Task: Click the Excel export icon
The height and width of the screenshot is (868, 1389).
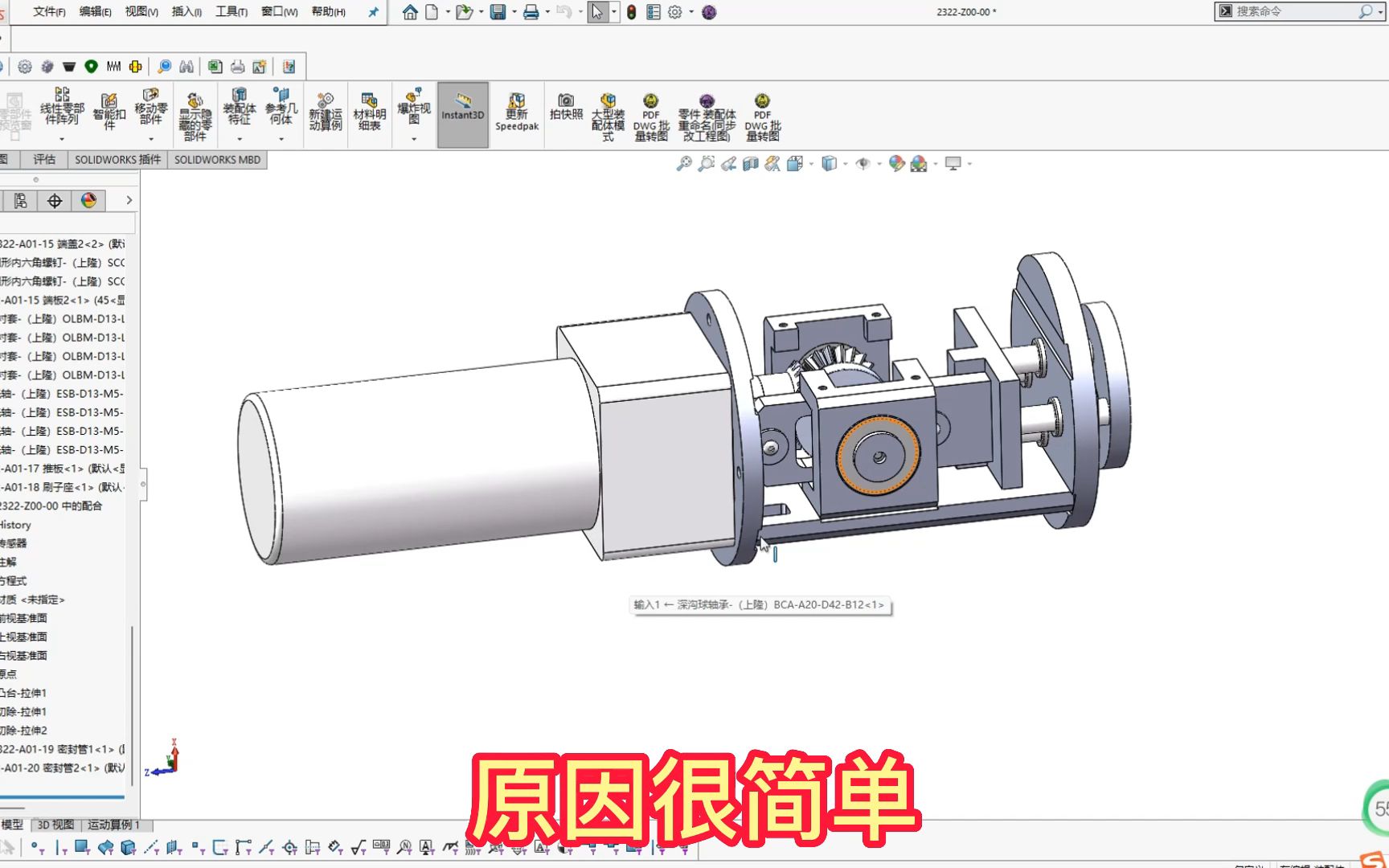Action: coord(215,67)
